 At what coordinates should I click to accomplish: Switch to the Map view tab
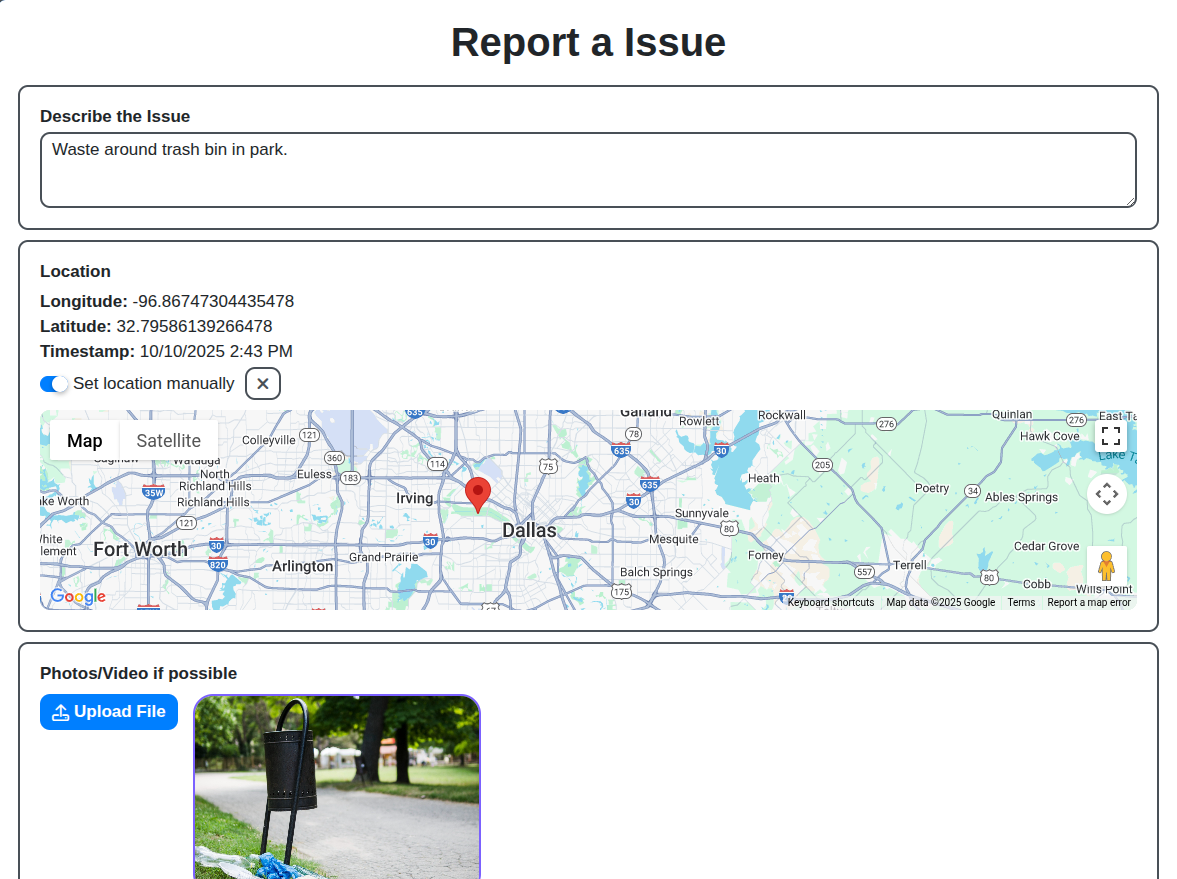85,440
